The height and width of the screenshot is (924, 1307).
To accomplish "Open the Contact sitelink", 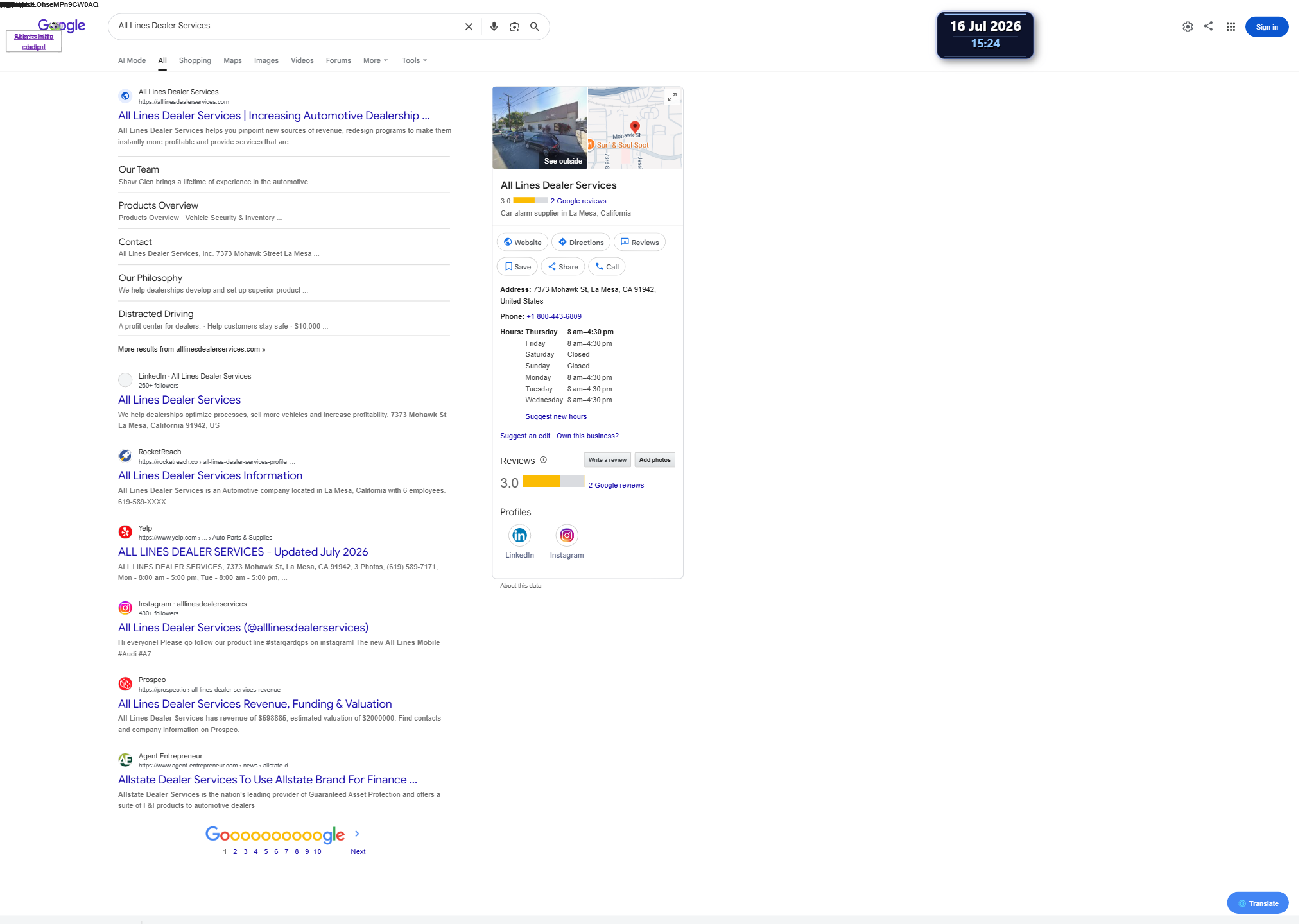I will tap(135, 242).
